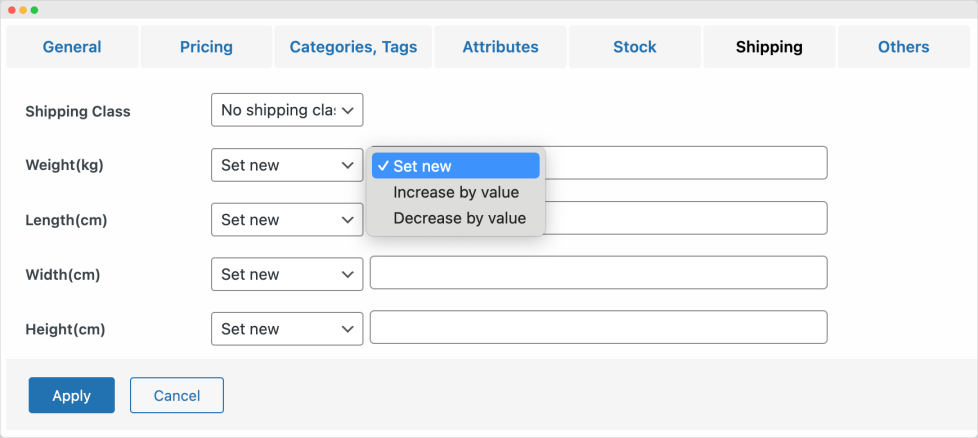Switch to the General tab
Viewport: 978px width, 438px height.
pyautogui.click(x=72, y=47)
